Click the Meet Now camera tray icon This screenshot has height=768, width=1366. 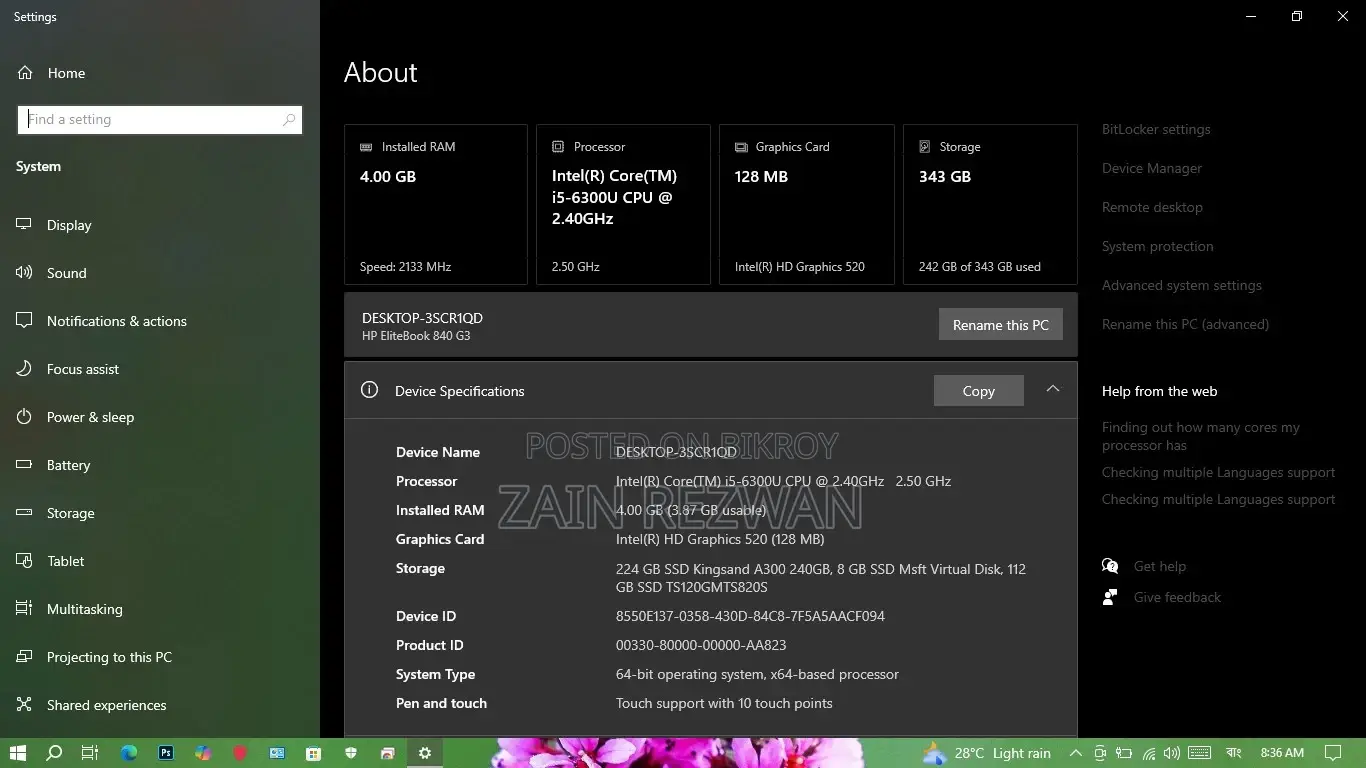[x=1100, y=753]
